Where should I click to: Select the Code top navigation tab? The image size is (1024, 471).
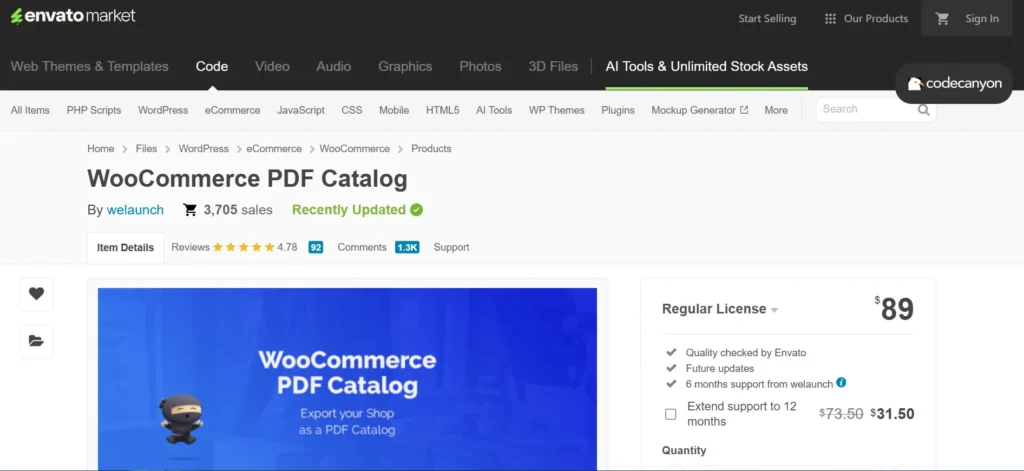click(212, 67)
